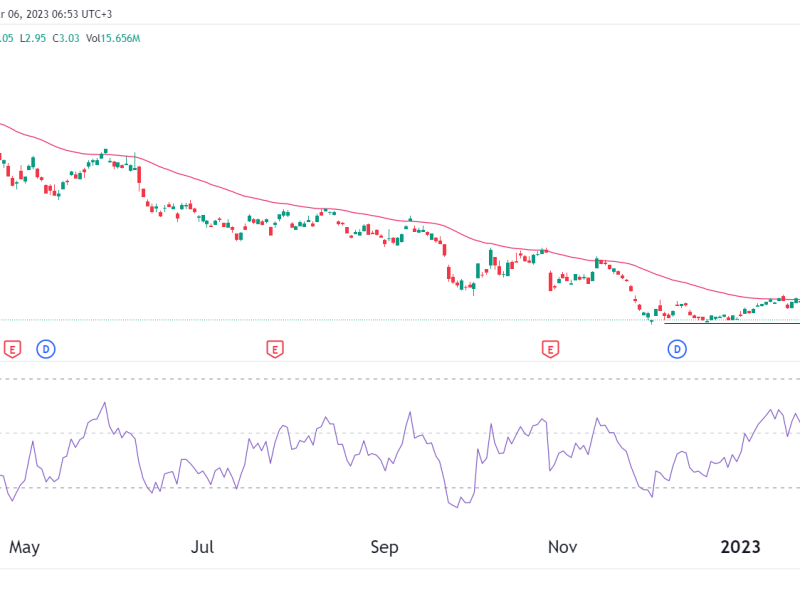Click the Jul label on time axis
This screenshot has height=600, width=800.
coord(203,547)
